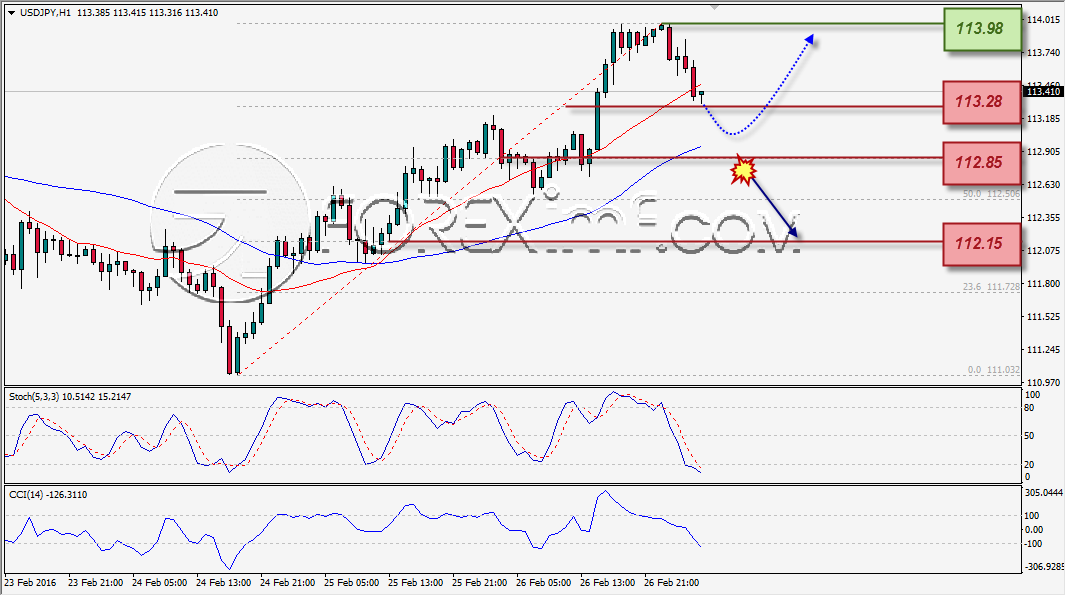Click the 112.905 price scale value

[1044, 152]
